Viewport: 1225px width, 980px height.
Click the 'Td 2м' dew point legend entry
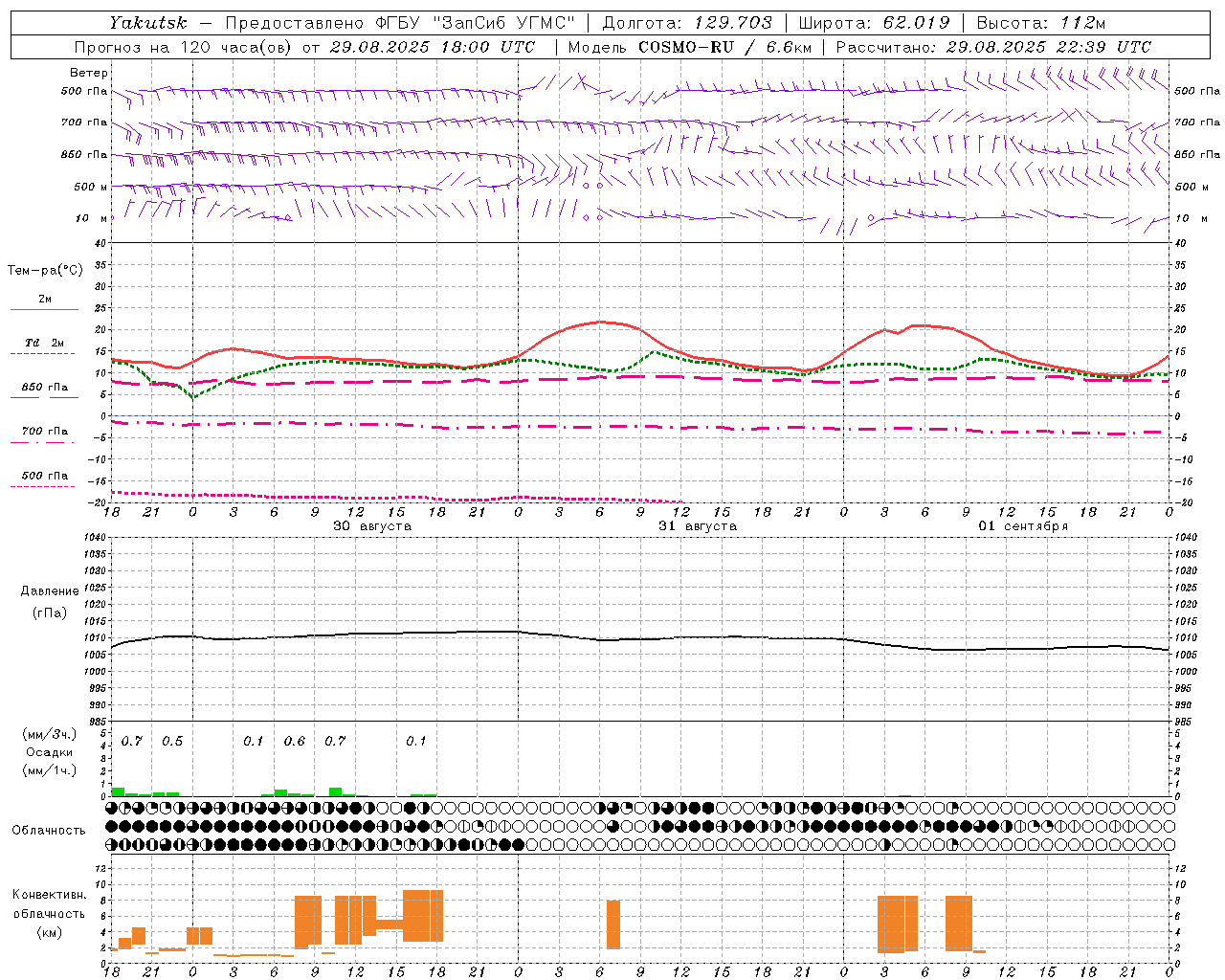(x=45, y=343)
